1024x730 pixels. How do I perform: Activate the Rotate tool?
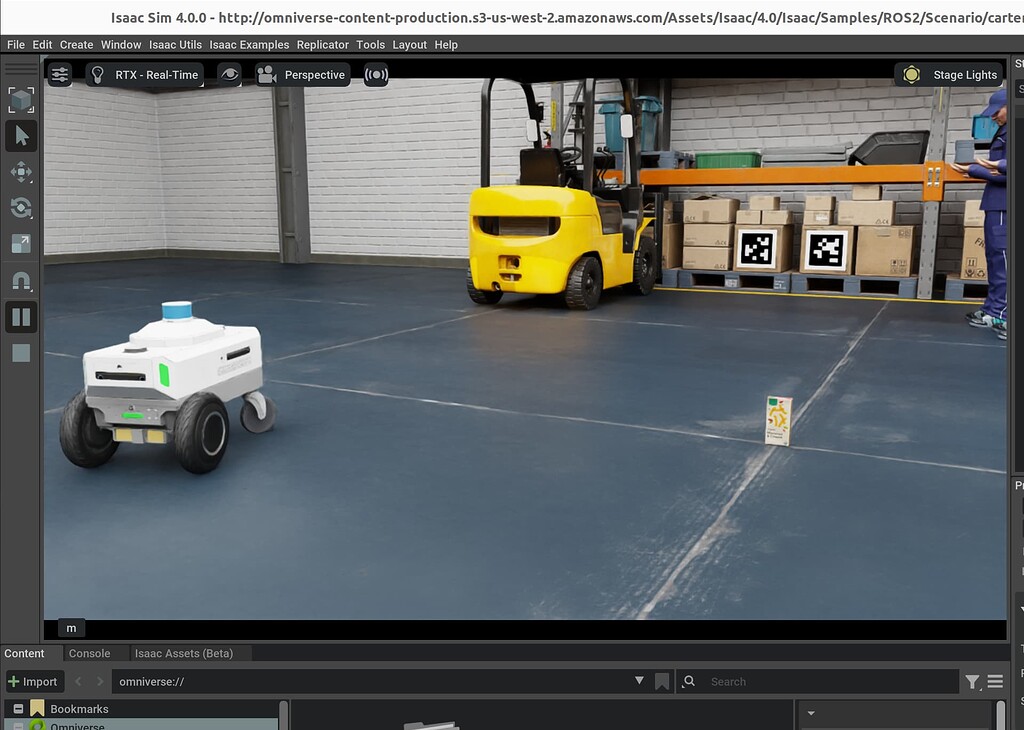coord(21,208)
